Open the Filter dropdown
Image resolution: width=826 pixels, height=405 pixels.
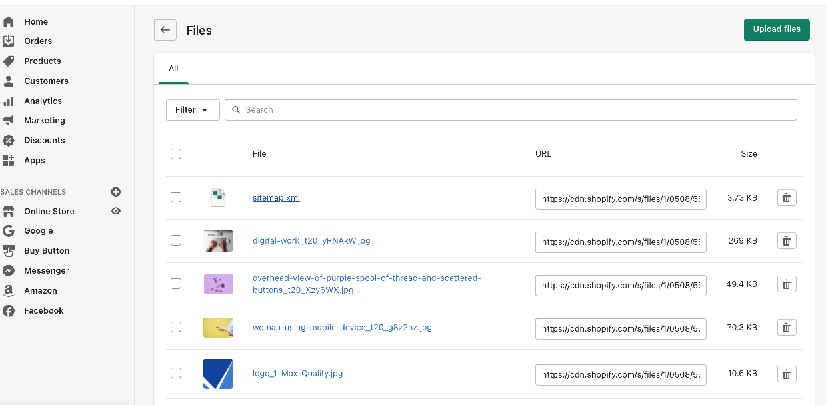192,110
